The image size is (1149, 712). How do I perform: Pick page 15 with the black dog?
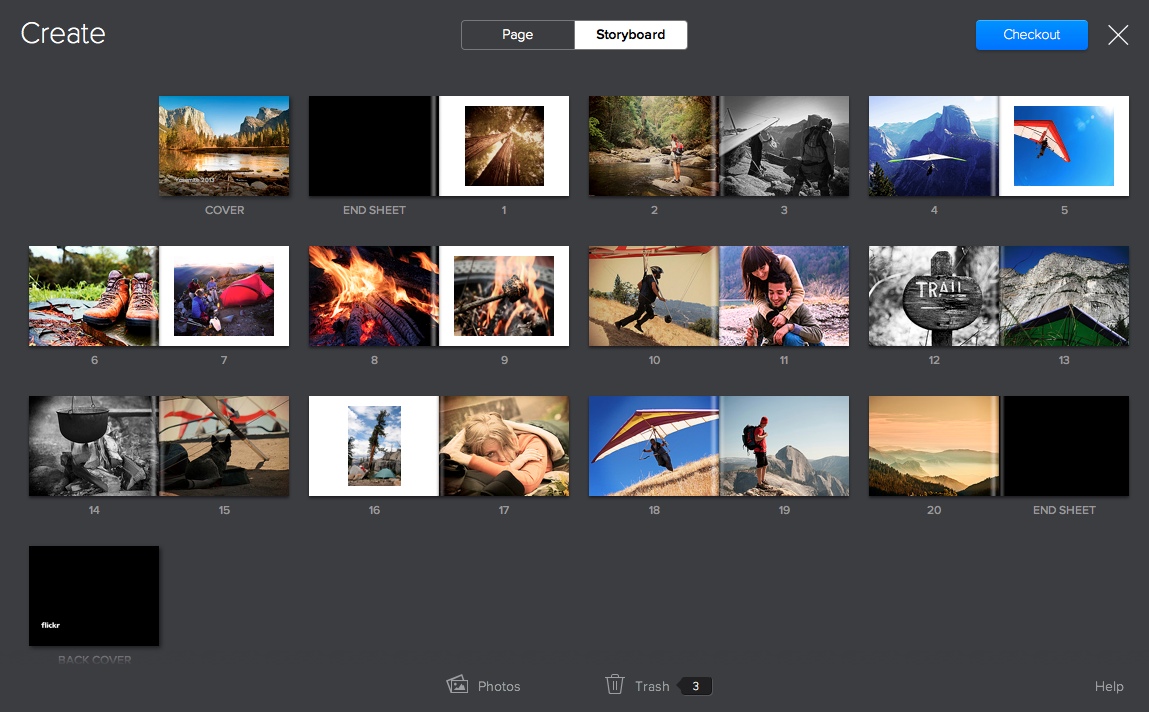coord(224,446)
